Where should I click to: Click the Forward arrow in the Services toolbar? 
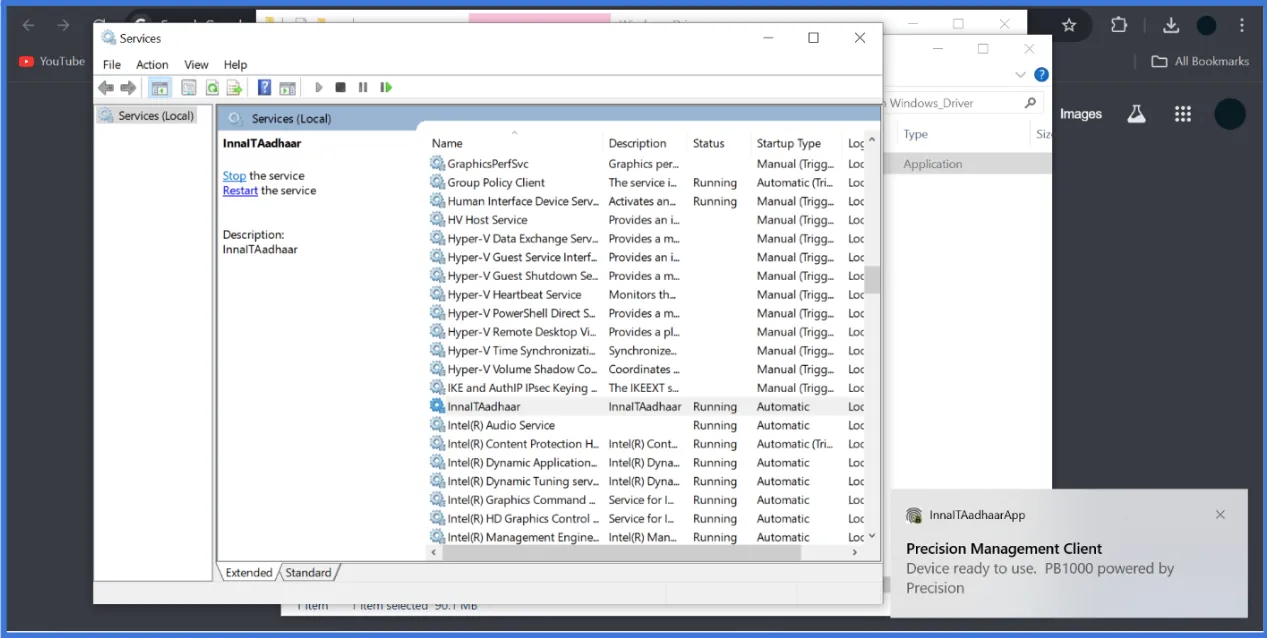(x=128, y=88)
